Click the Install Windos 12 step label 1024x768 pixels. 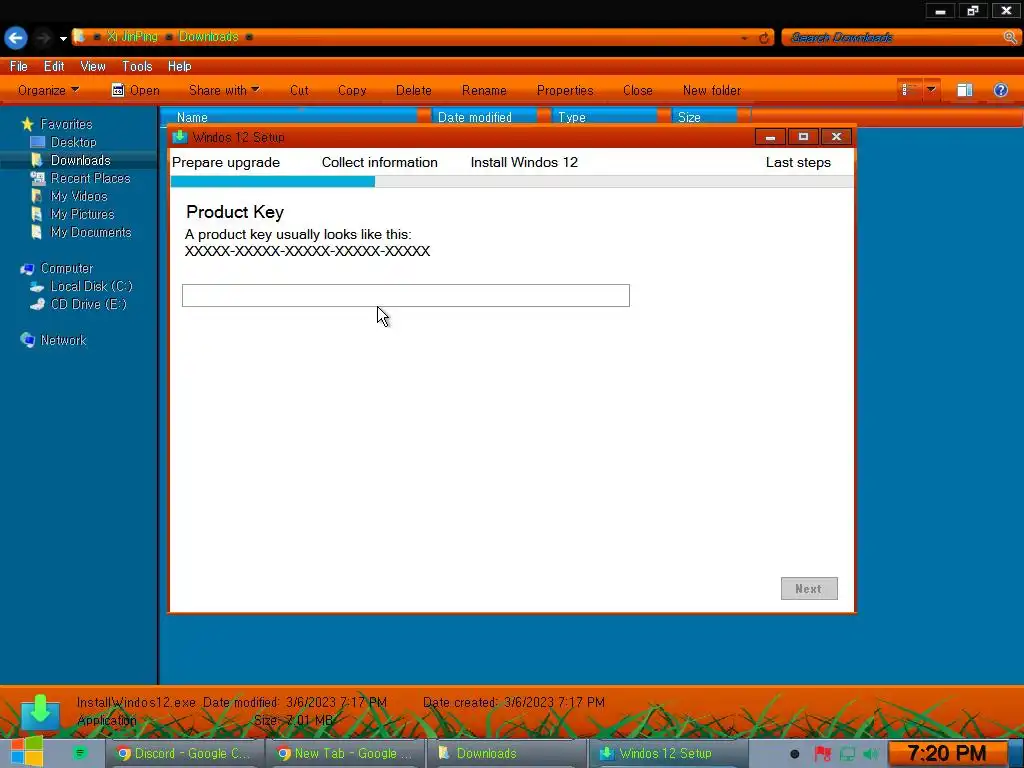coord(524,162)
